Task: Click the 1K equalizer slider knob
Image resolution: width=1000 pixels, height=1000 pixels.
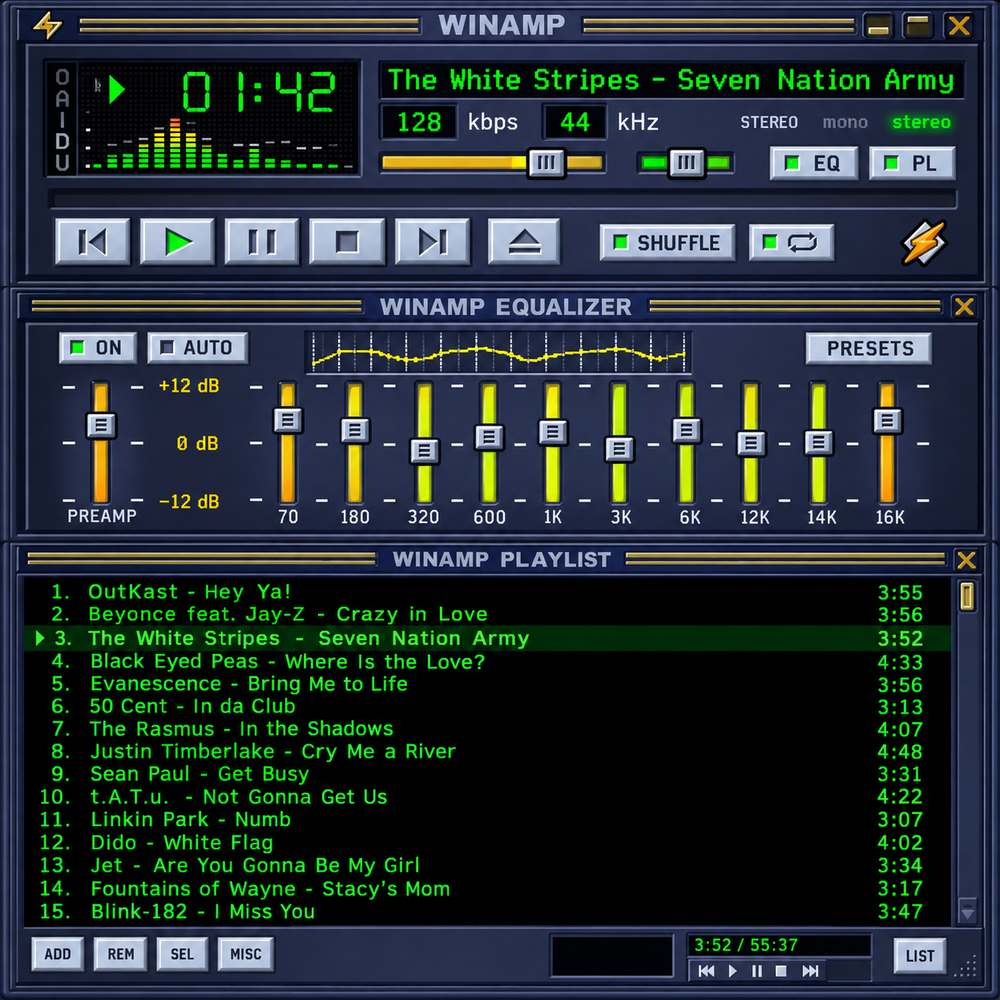Action: [x=552, y=432]
